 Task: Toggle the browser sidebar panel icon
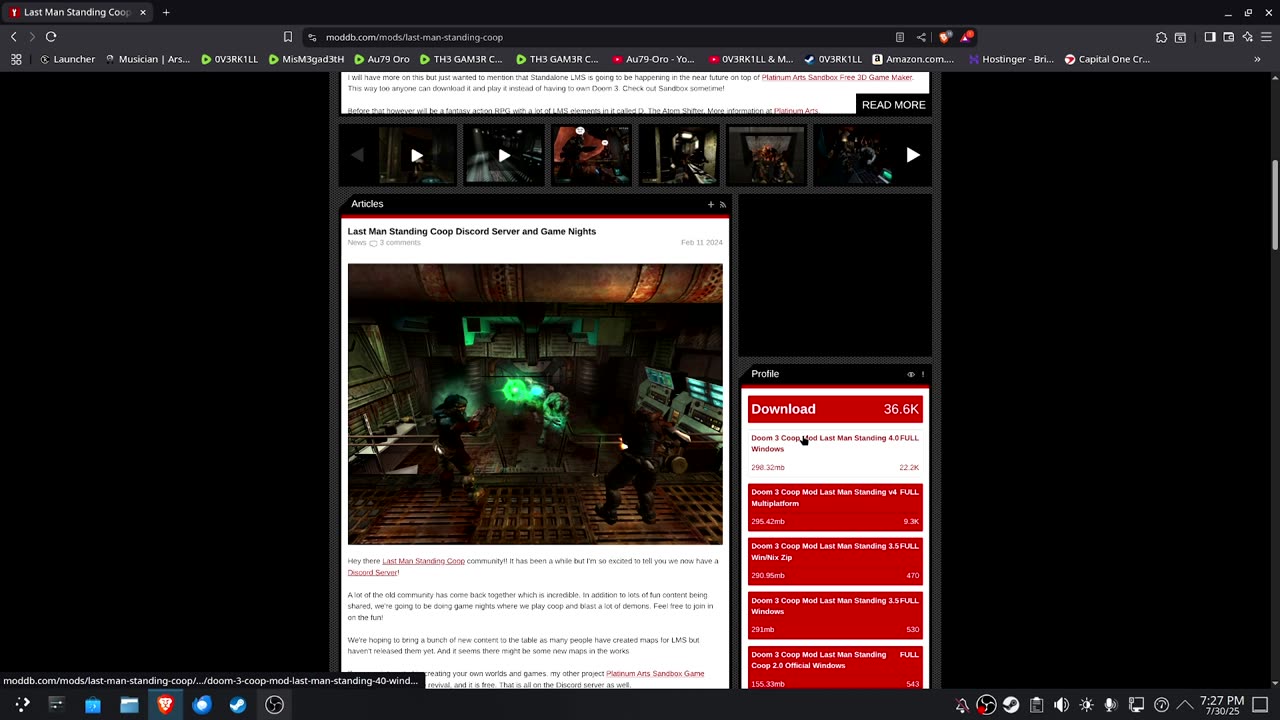1209,37
